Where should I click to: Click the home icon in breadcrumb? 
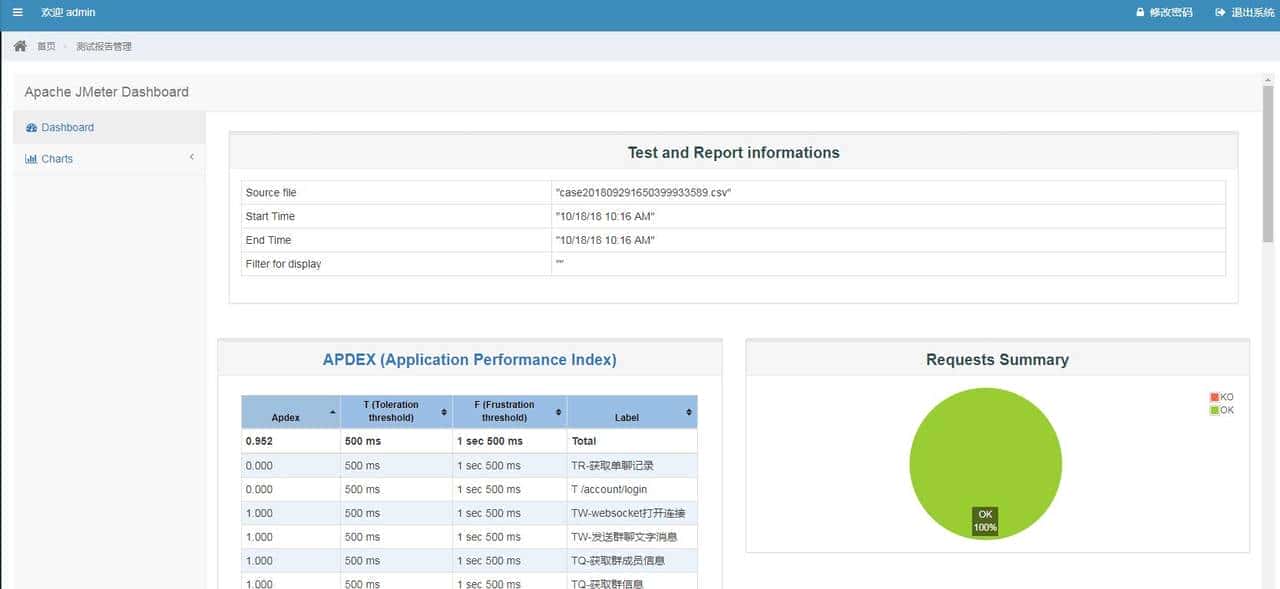click(20, 46)
